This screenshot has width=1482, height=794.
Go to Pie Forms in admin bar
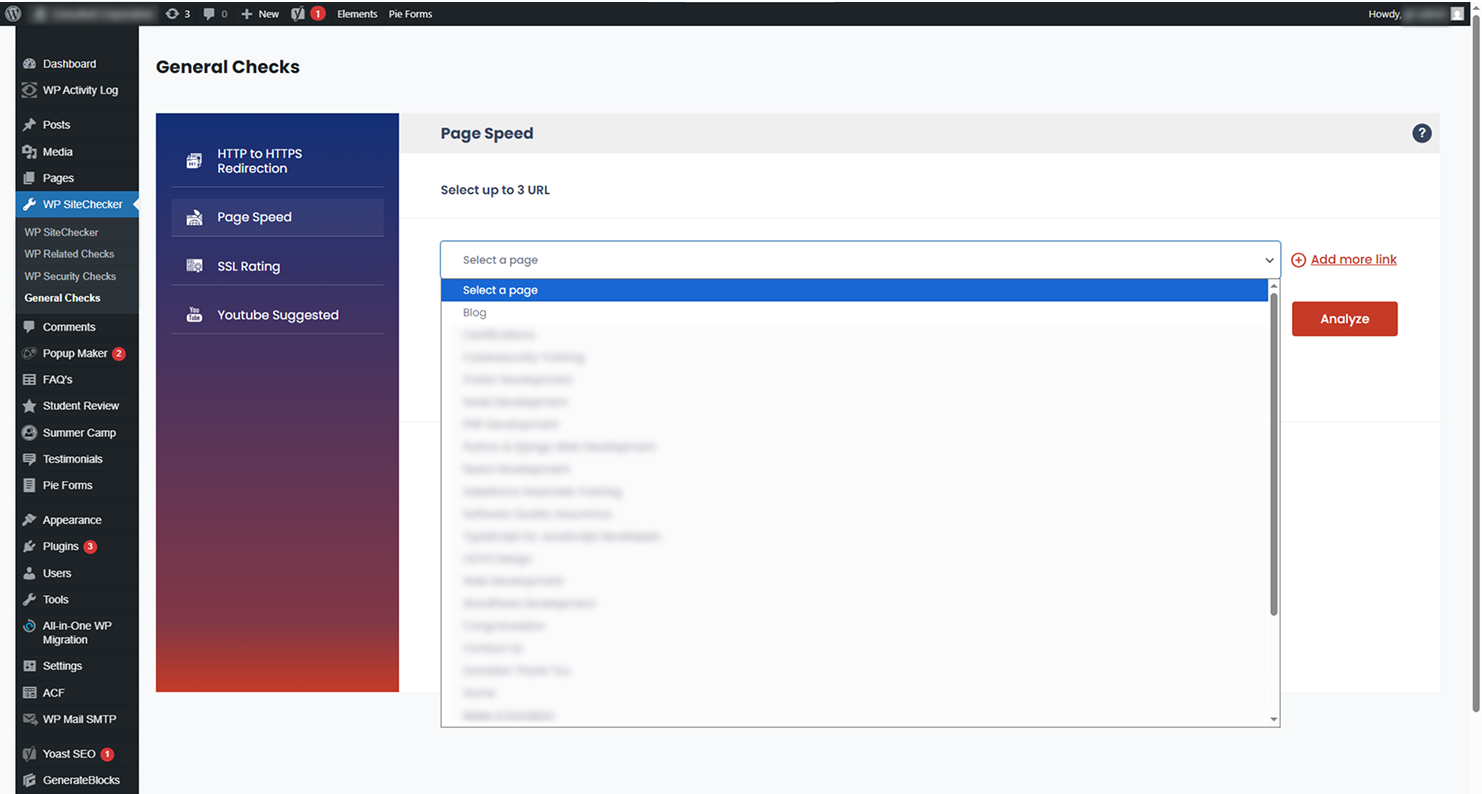click(410, 14)
